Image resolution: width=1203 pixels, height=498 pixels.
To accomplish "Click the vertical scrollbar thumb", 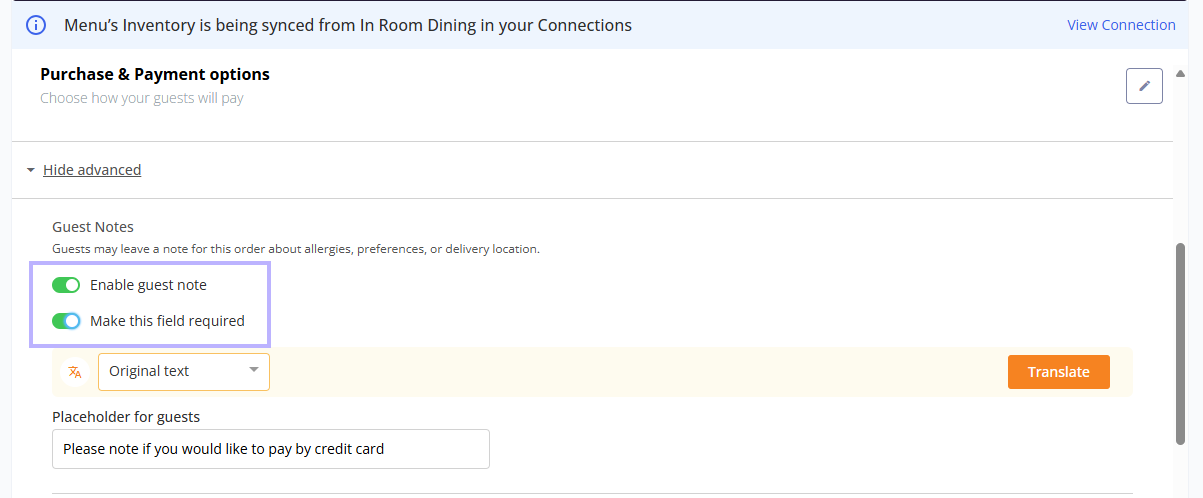I will tap(1181, 343).
